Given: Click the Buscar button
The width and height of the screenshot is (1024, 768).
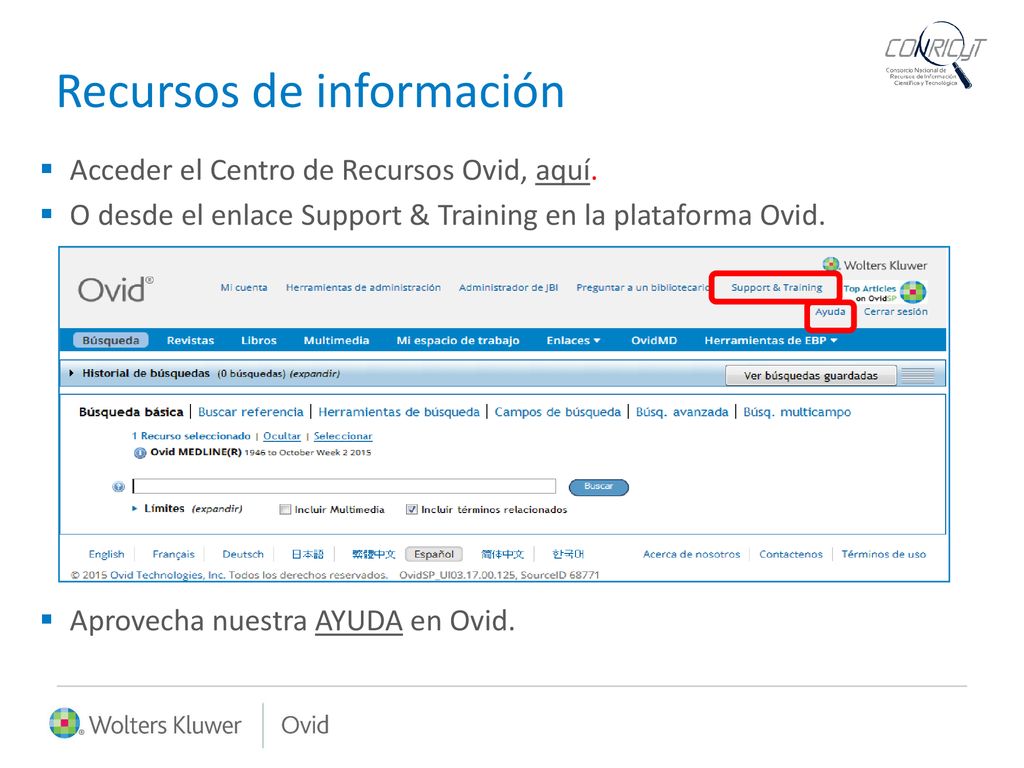Looking at the screenshot, I should pos(598,487).
